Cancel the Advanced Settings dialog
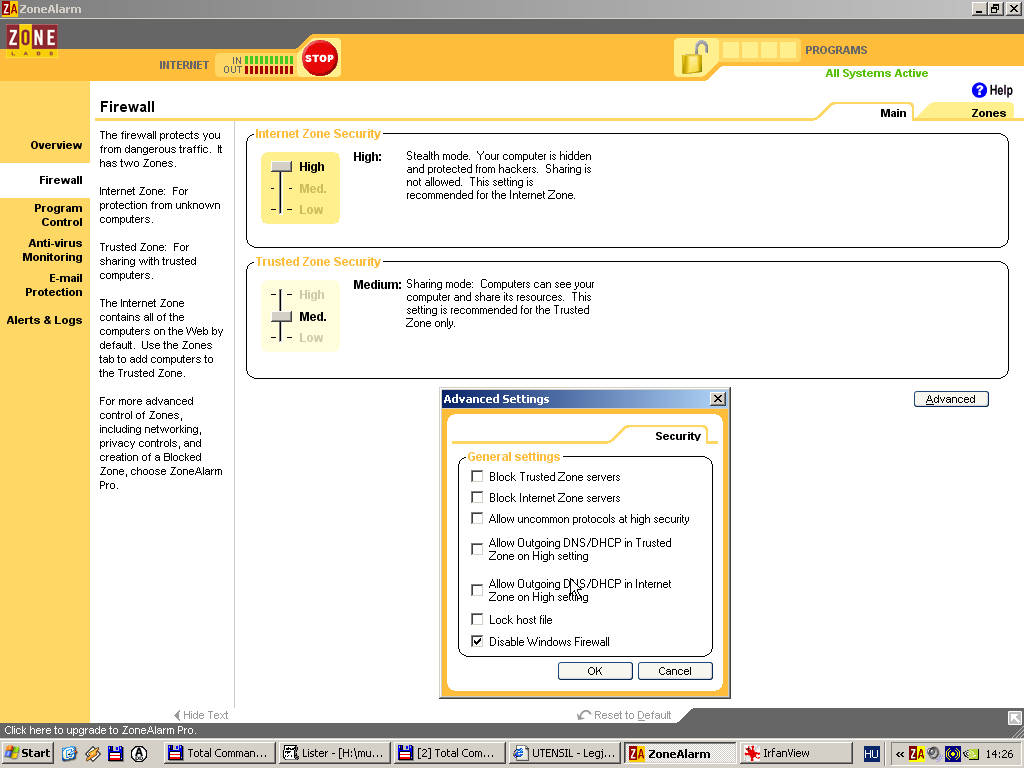The image size is (1024, 768). coord(675,671)
